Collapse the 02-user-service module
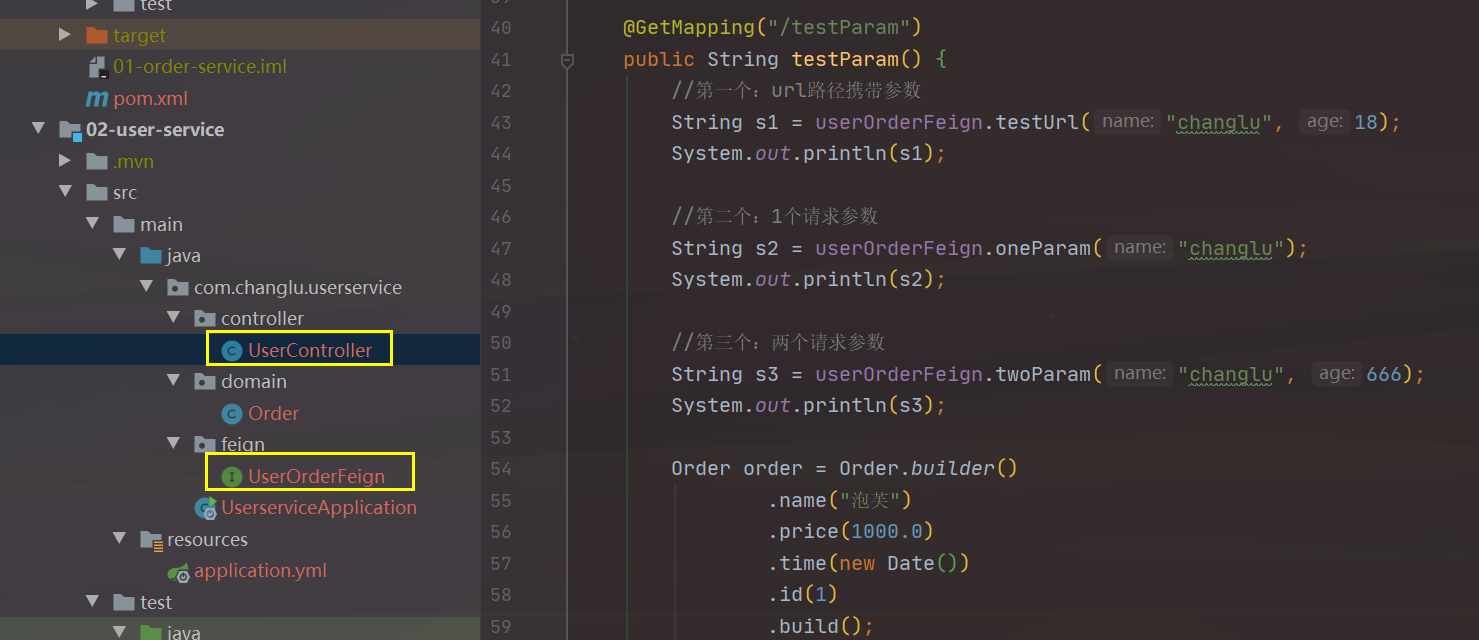 click(x=38, y=129)
